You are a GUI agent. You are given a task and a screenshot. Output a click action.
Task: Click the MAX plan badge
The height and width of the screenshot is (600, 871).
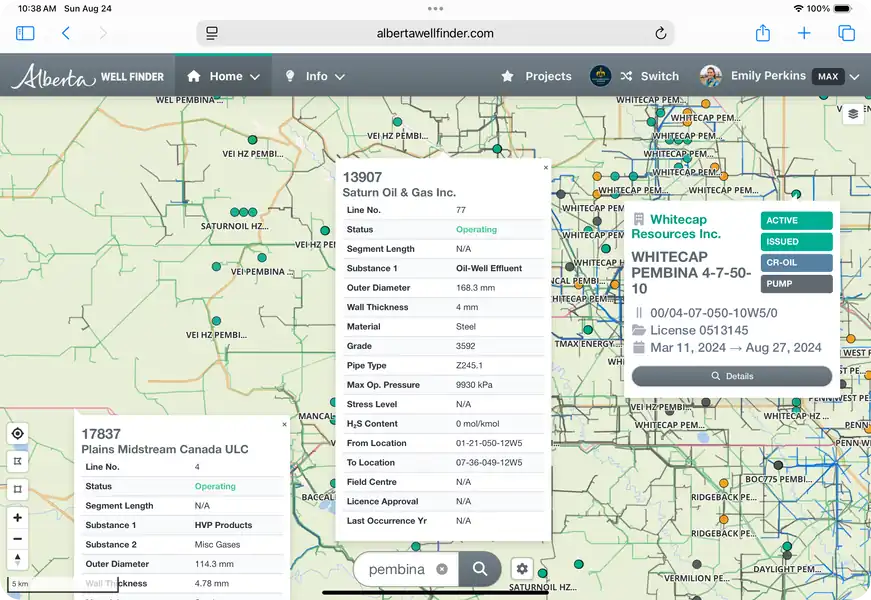[x=828, y=76]
